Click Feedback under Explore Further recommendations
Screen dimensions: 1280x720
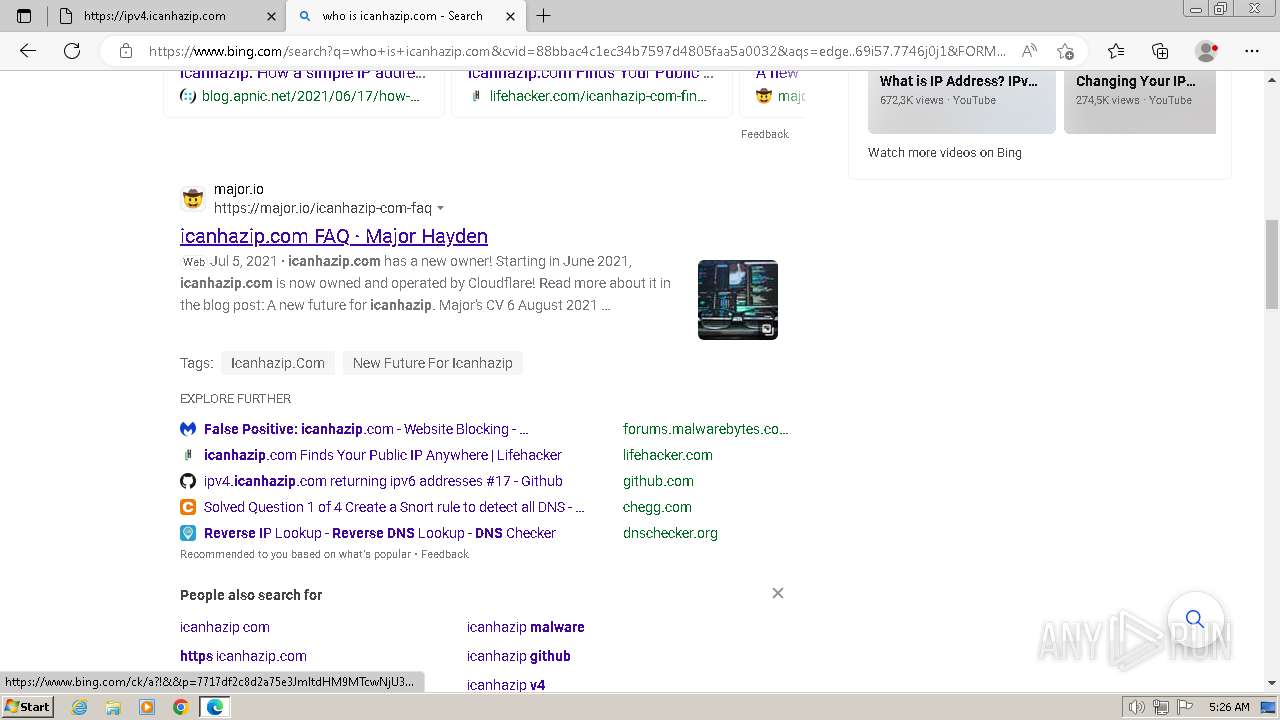(445, 554)
